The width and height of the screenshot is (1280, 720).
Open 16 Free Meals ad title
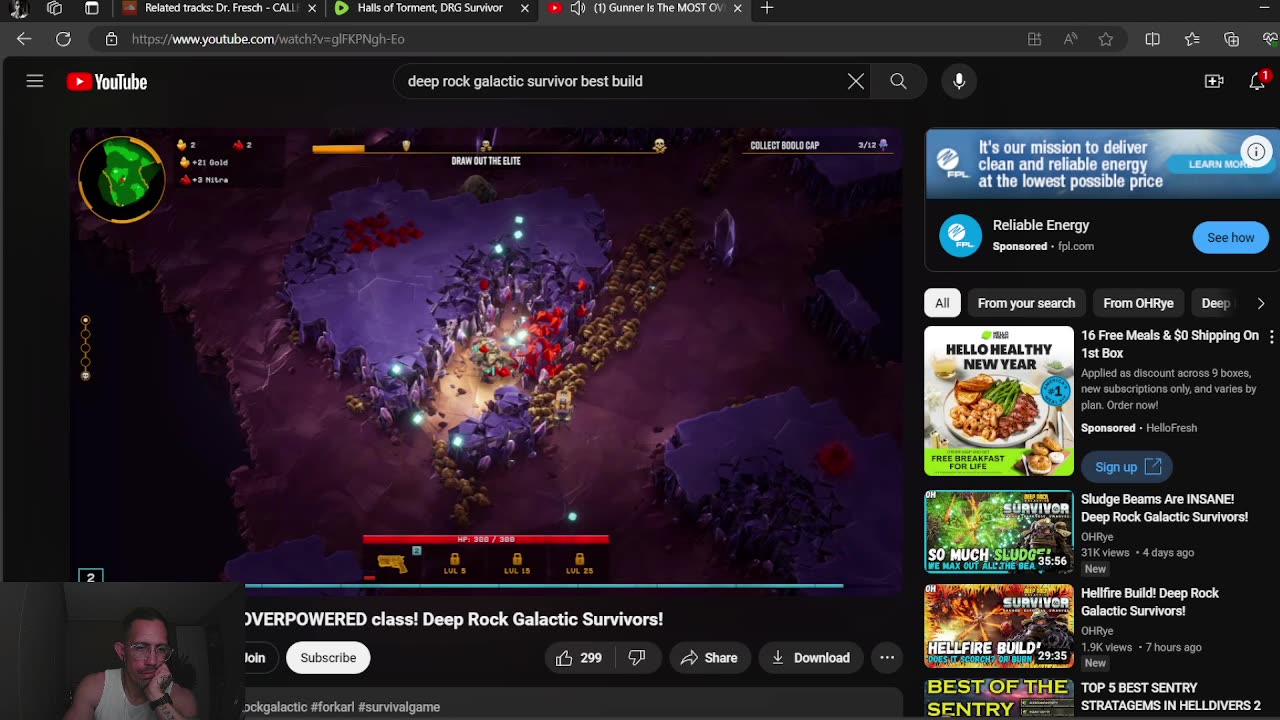pyautogui.click(x=1170, y=344)
